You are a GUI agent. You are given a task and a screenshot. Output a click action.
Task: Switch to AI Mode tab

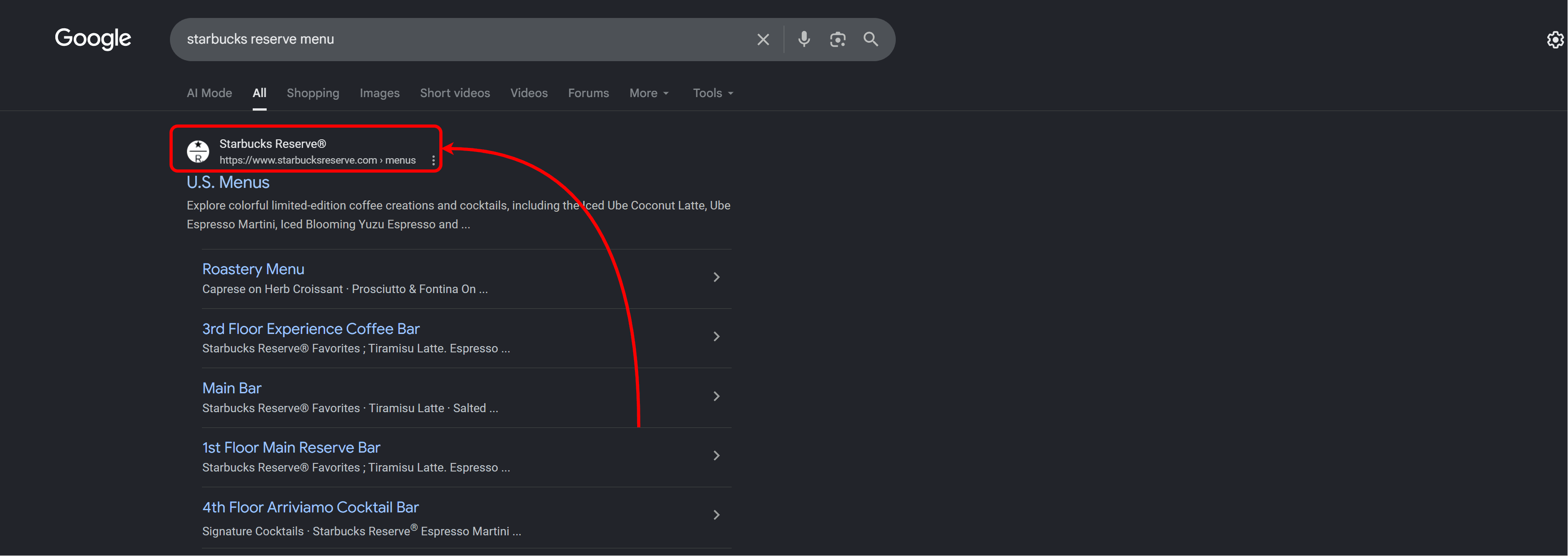click(210, 93)
